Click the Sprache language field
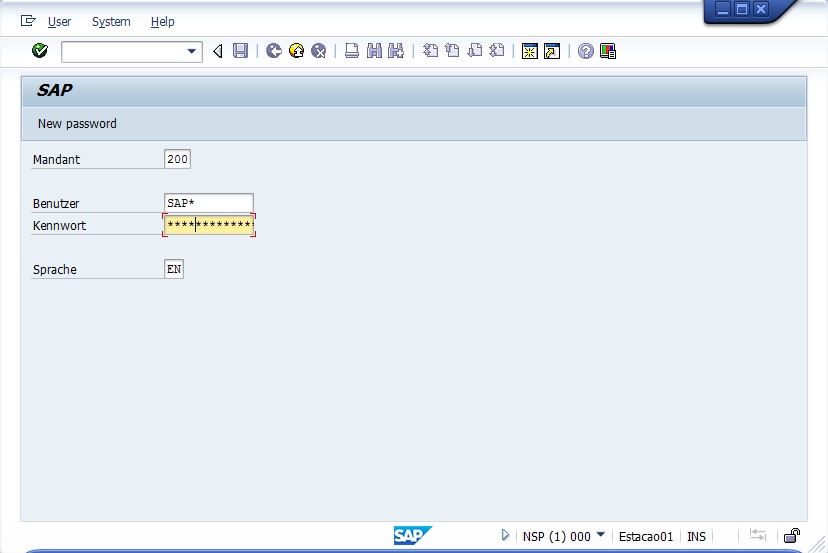This screenshot has width=828, height=553. point(174,269)
